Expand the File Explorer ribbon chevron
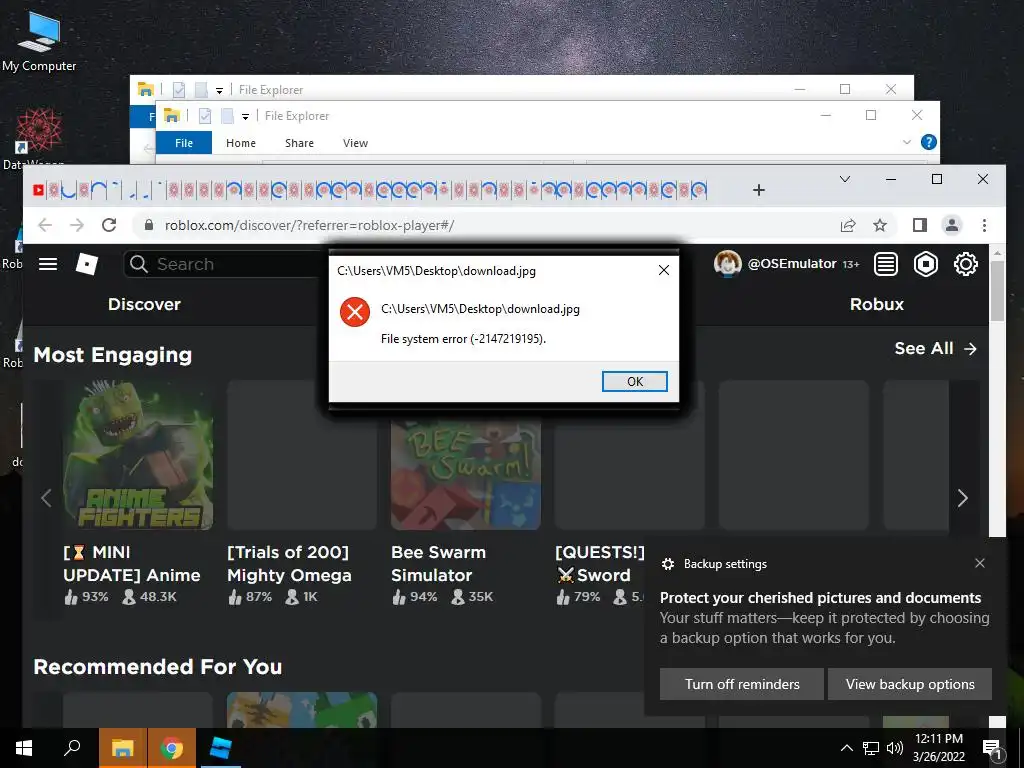This screenshot has height=768, width=1024. [906, 142]
